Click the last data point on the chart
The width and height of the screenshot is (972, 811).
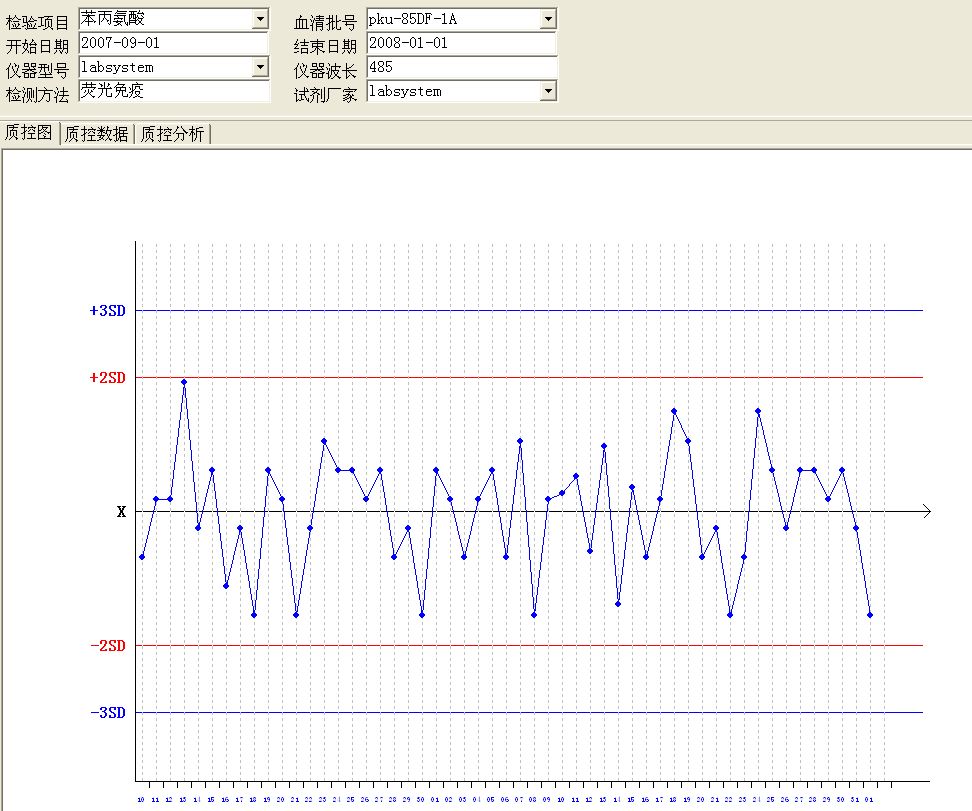pyautogui.click(x=870, y=615)
